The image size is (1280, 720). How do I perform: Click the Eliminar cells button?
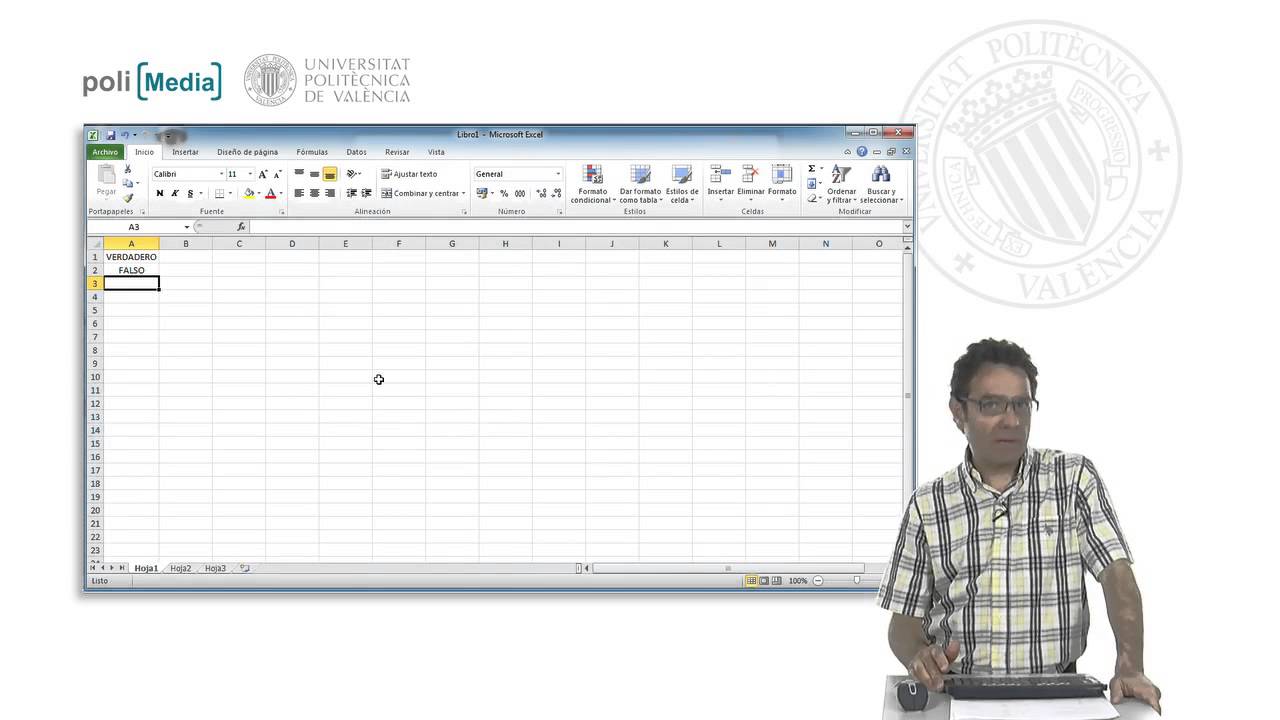coord(751,183)
